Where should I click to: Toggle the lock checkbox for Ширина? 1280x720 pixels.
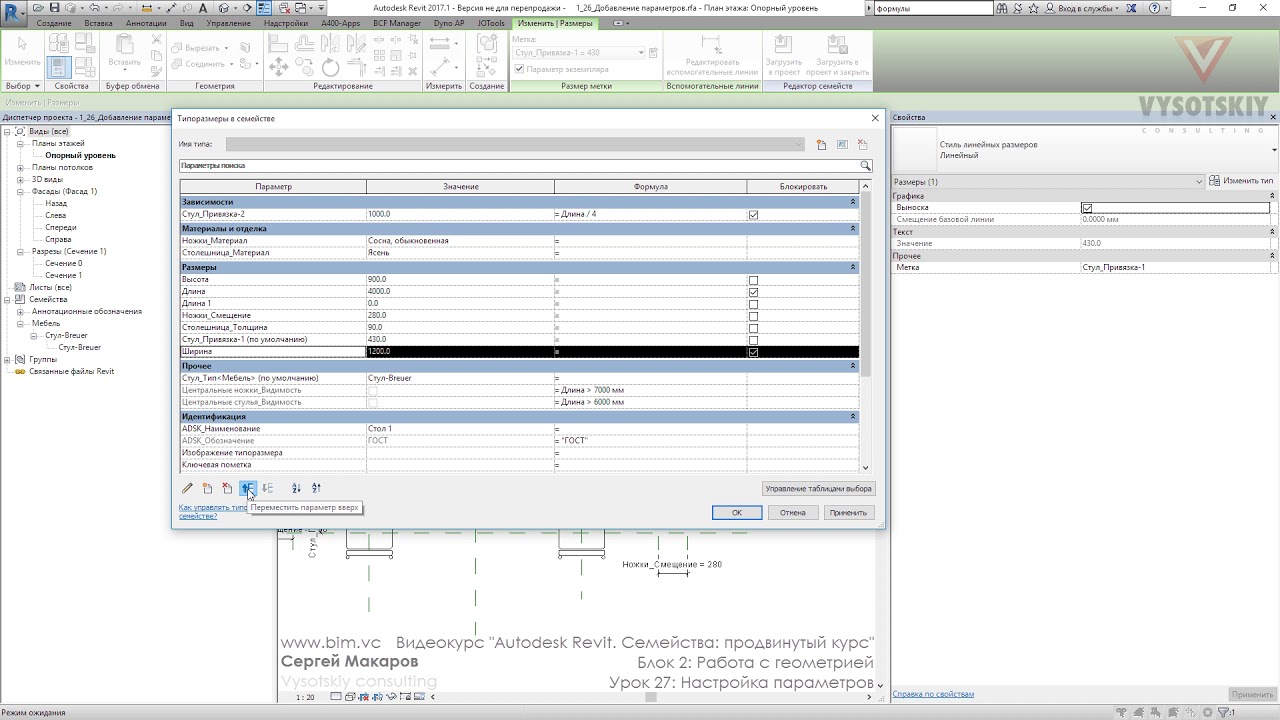tap(753, 352)
